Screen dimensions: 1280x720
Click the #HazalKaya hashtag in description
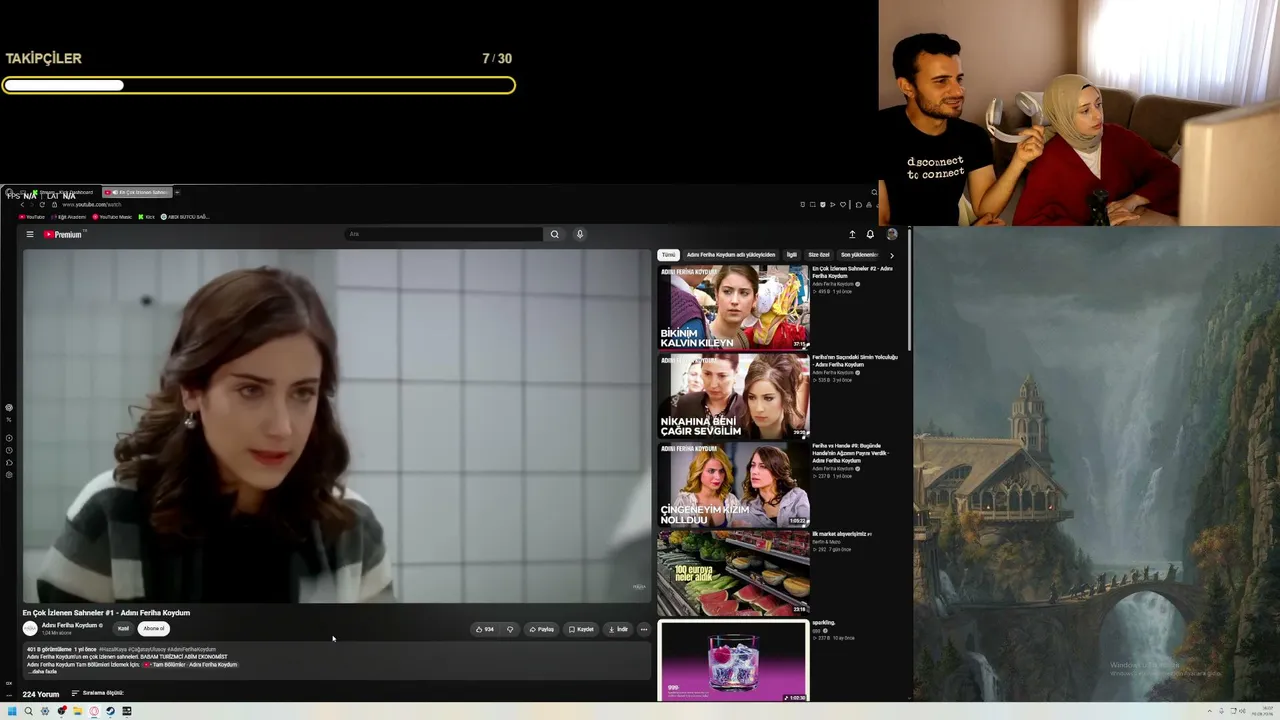[x=112, y=650]
